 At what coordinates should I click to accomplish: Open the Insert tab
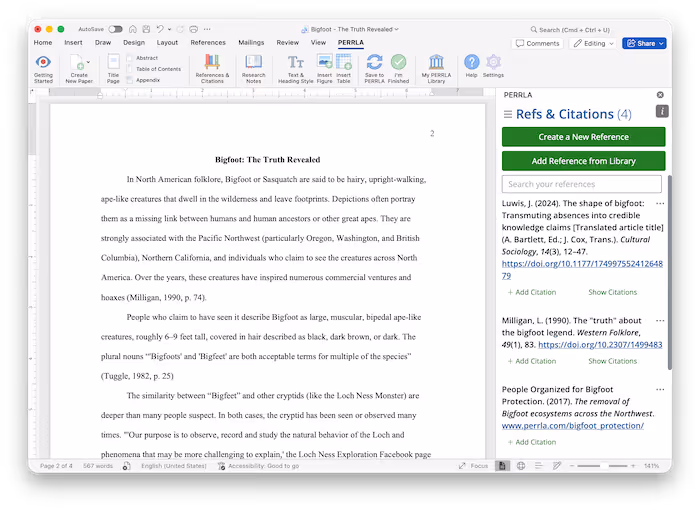(x=73, y=42)
